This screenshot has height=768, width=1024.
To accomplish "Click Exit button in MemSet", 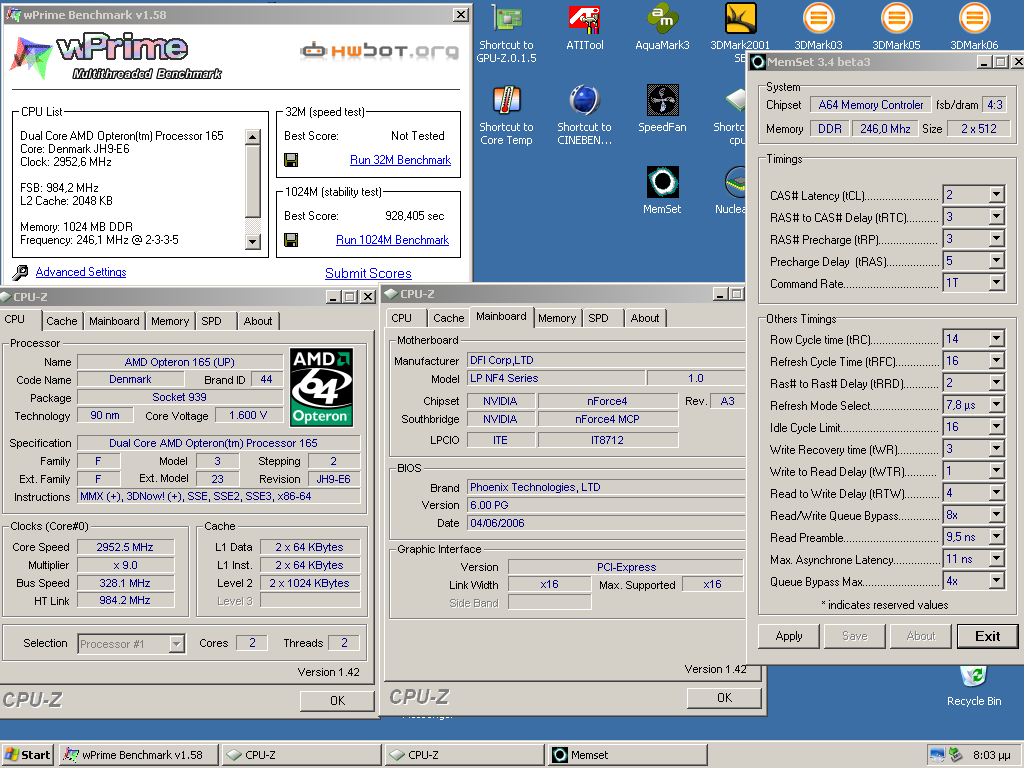I will tap(987, 636).
